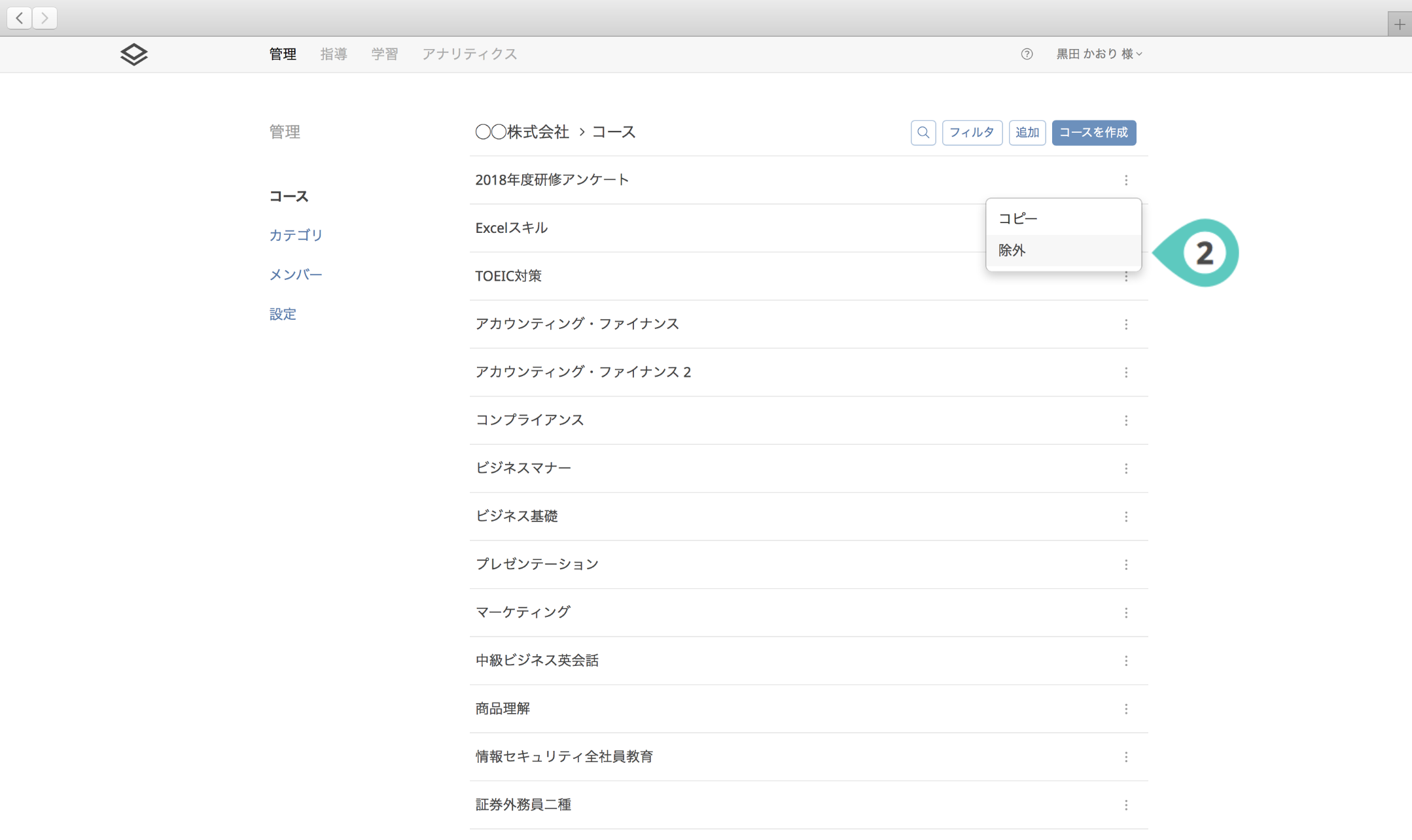Image resolution: width=1412 pixels, height=840 pixels.
Task: Open three-dot menu for マーケティング row
Action: tap(1125, 613)
